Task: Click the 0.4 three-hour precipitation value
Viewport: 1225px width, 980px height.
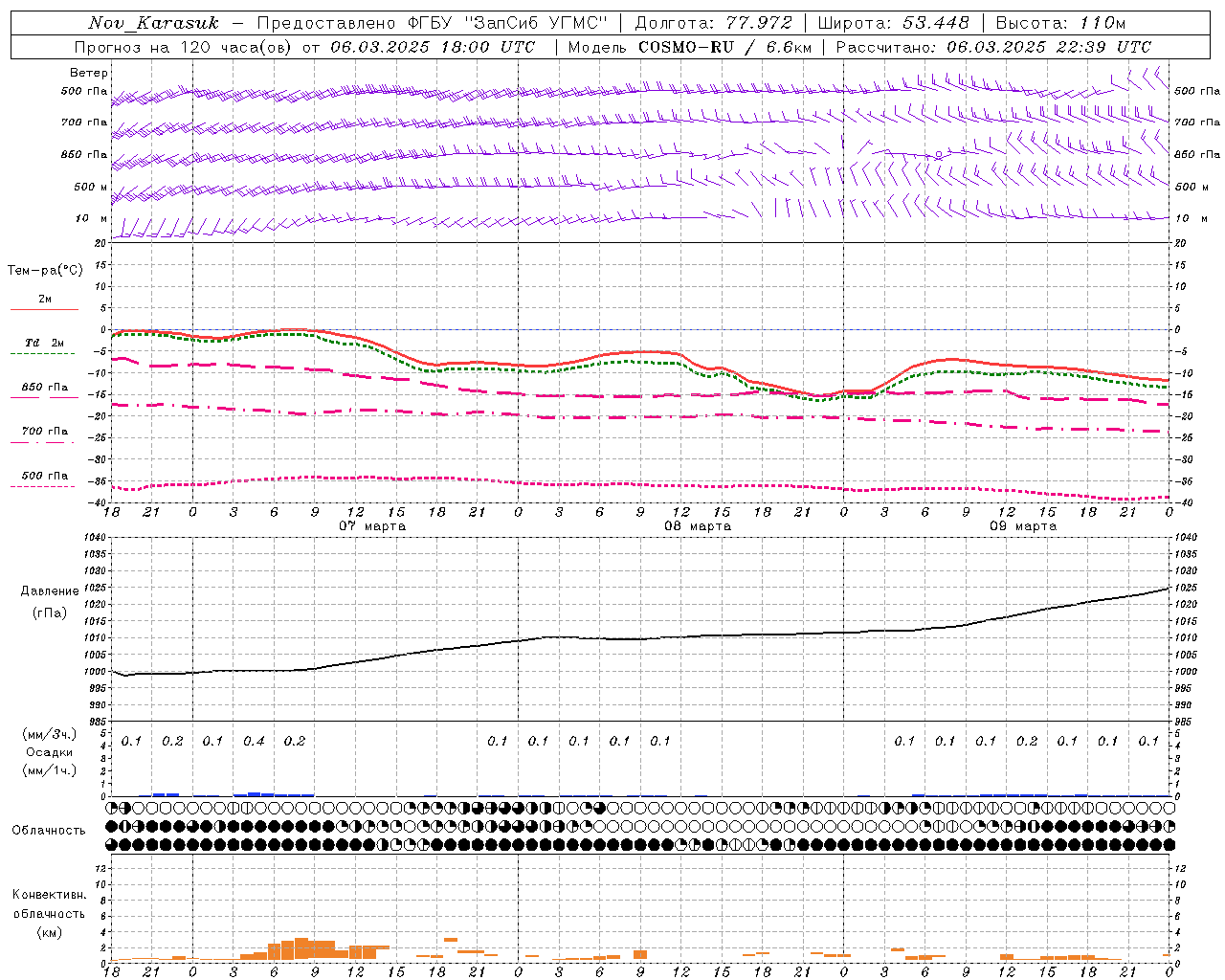Action: [x=254, y=741]
